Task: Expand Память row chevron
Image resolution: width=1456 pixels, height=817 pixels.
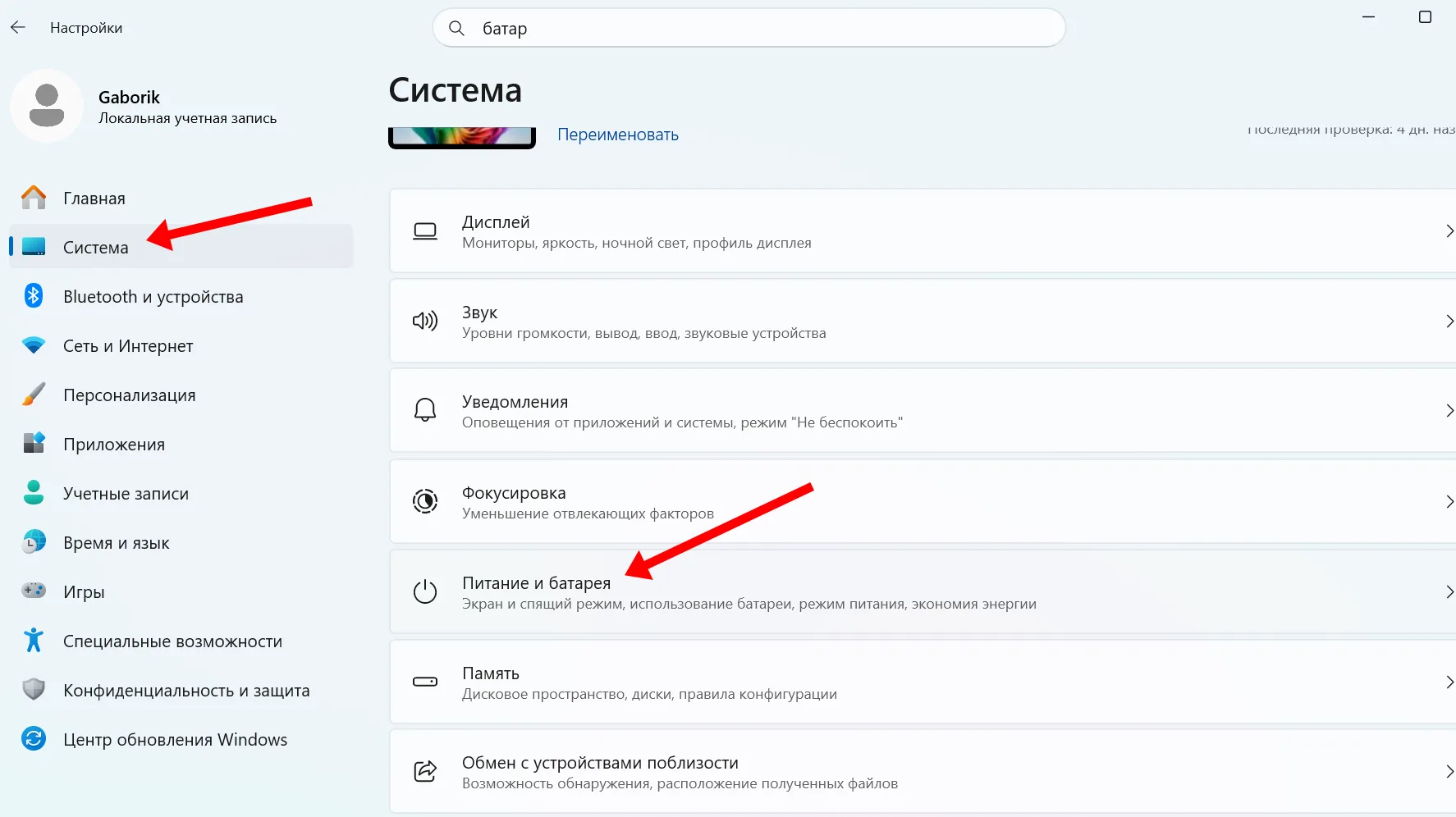Action: click(x=1449, y=682)
